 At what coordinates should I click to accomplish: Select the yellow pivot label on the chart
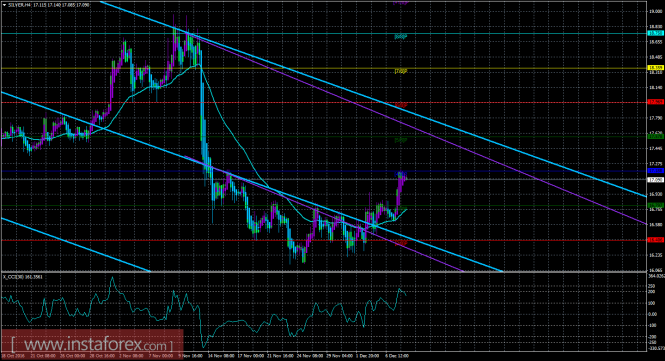(401, 71)
